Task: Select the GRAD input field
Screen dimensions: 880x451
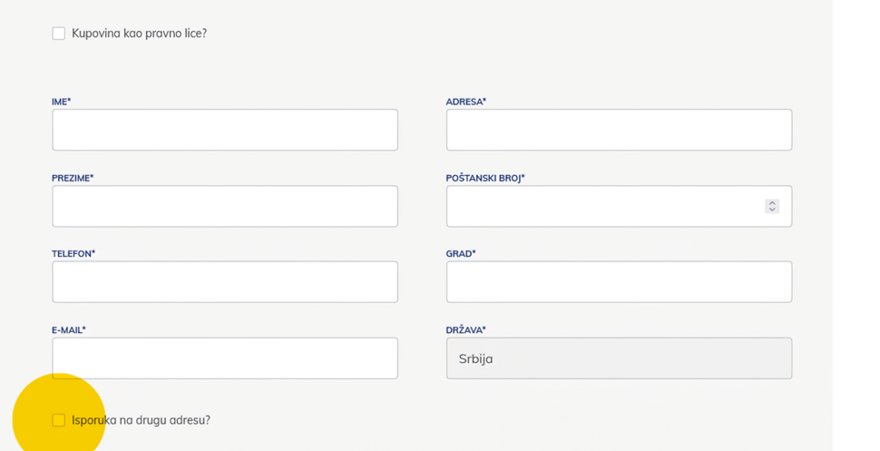Action: [619, 282]
